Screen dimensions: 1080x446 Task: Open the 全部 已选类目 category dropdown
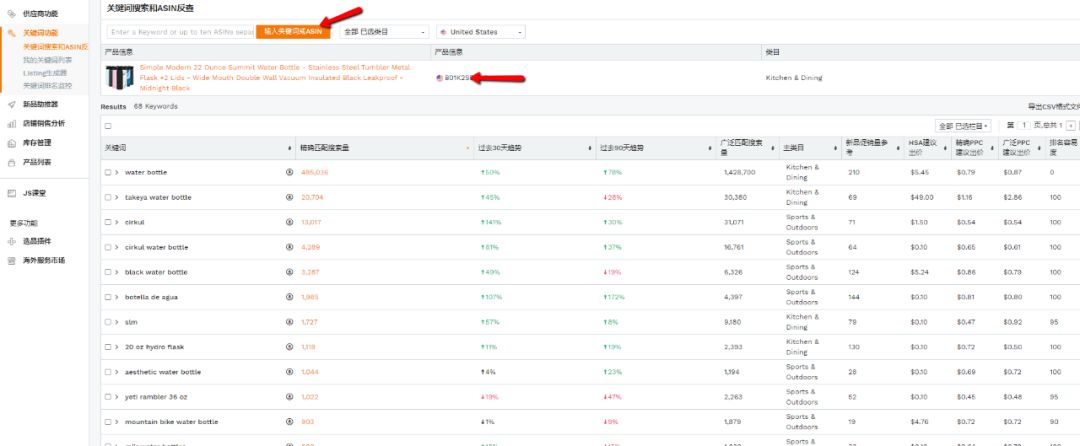384,32
